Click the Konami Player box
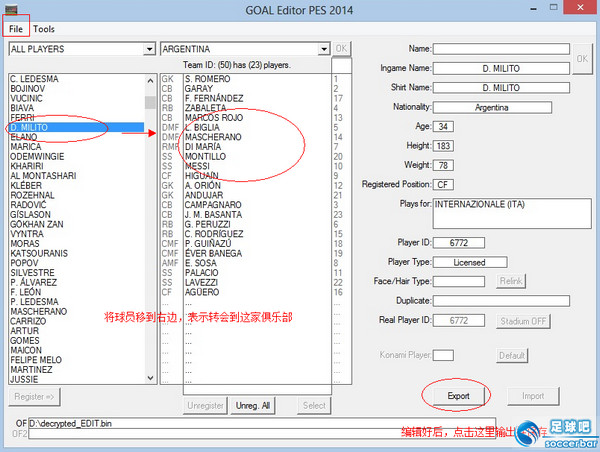 coord(443,355)
